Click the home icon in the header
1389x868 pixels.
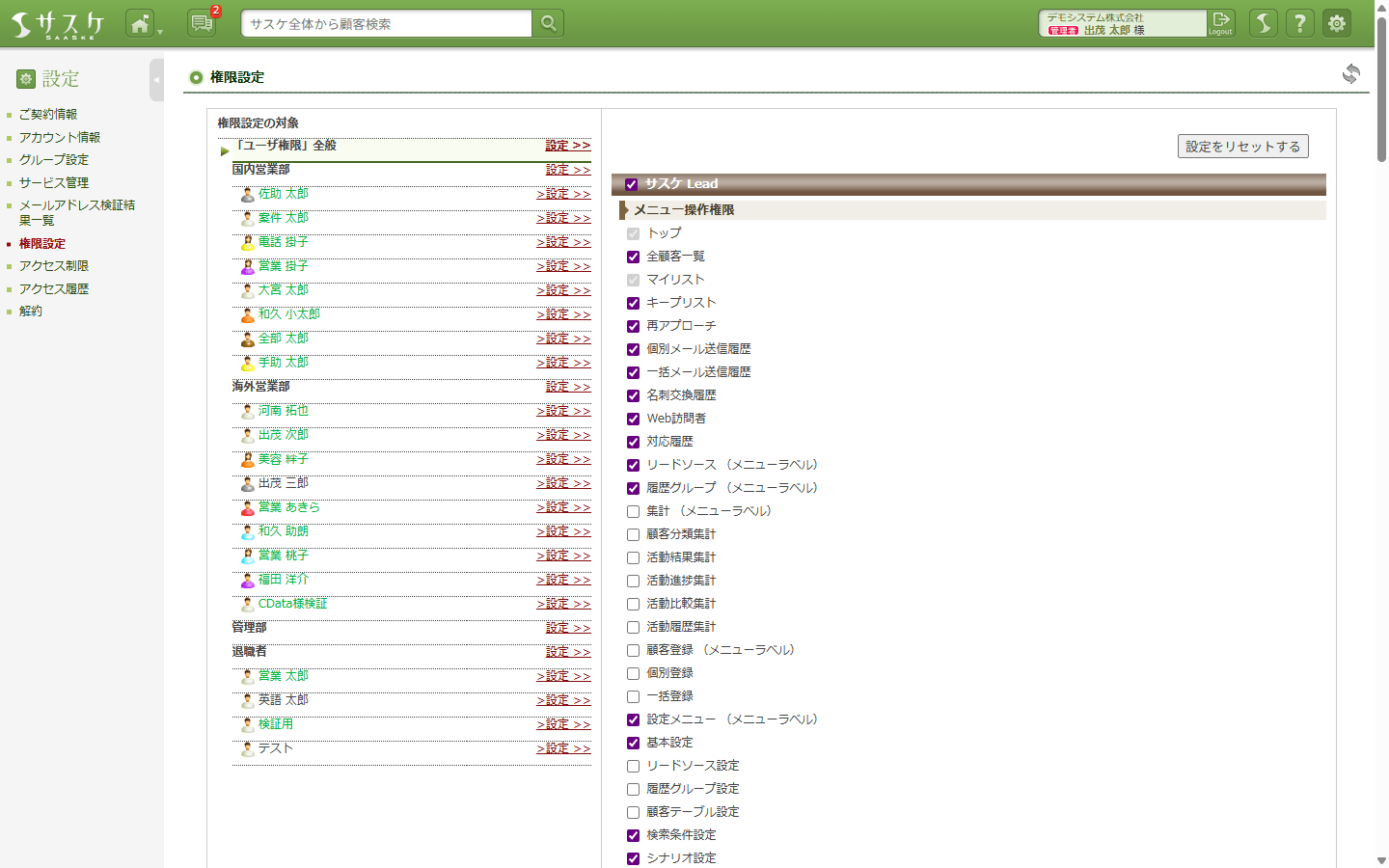click(140, 23)
